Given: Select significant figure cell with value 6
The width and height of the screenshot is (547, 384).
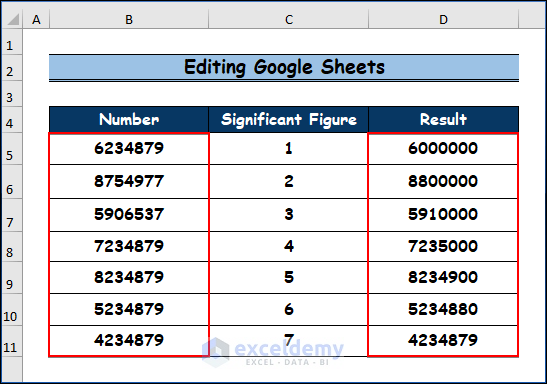Looking at the screenshot, I should [x=289, y=309].
